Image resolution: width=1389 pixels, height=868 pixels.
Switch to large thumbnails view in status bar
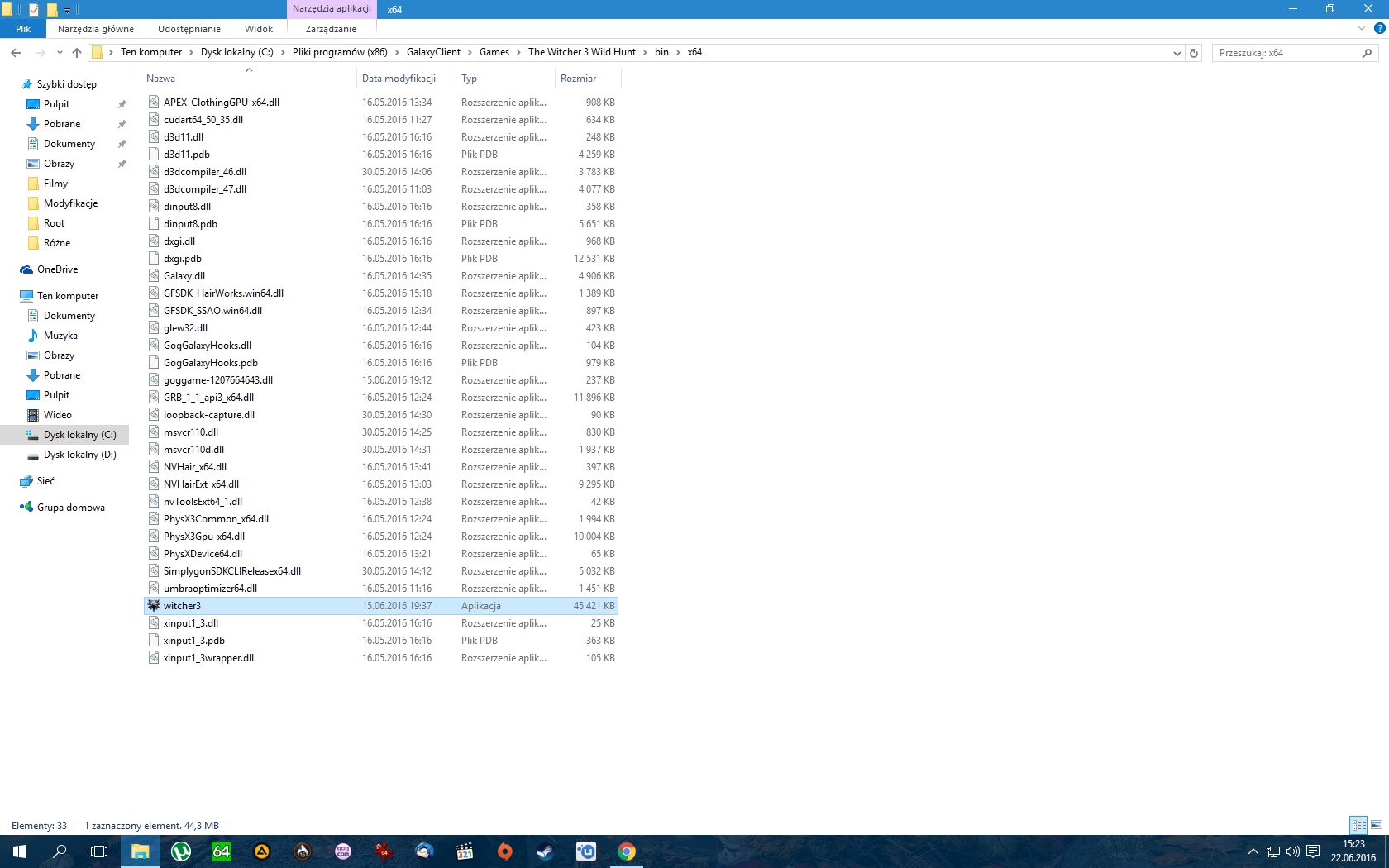[1377, 825]
